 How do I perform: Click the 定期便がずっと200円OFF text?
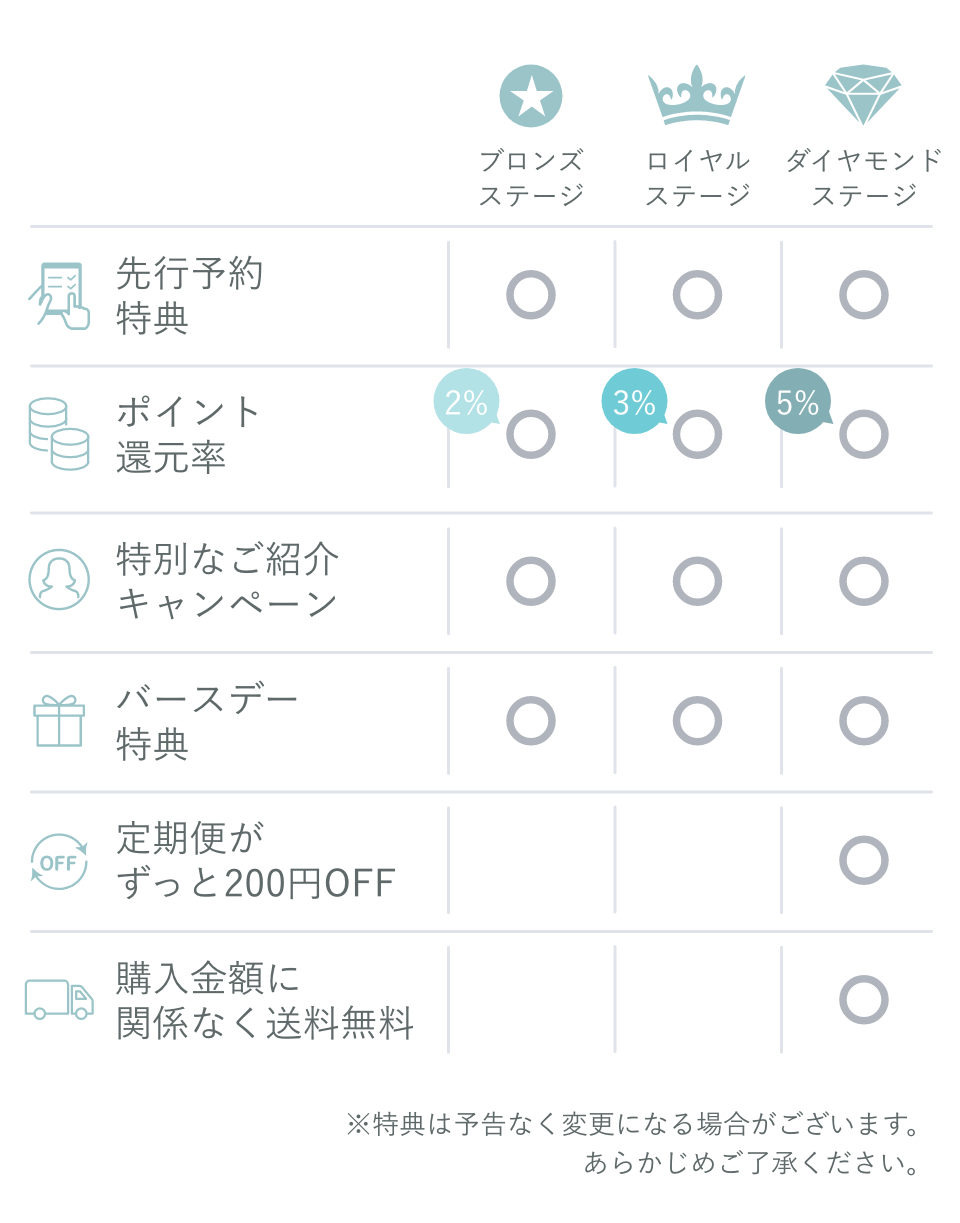[256, 861]
